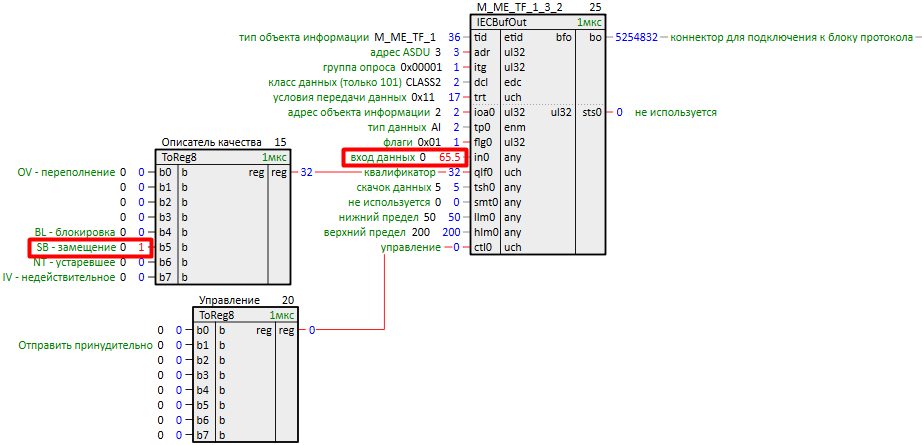Click the SB - замещение input value 1
The image size is (922, 445).
point(141,247)
